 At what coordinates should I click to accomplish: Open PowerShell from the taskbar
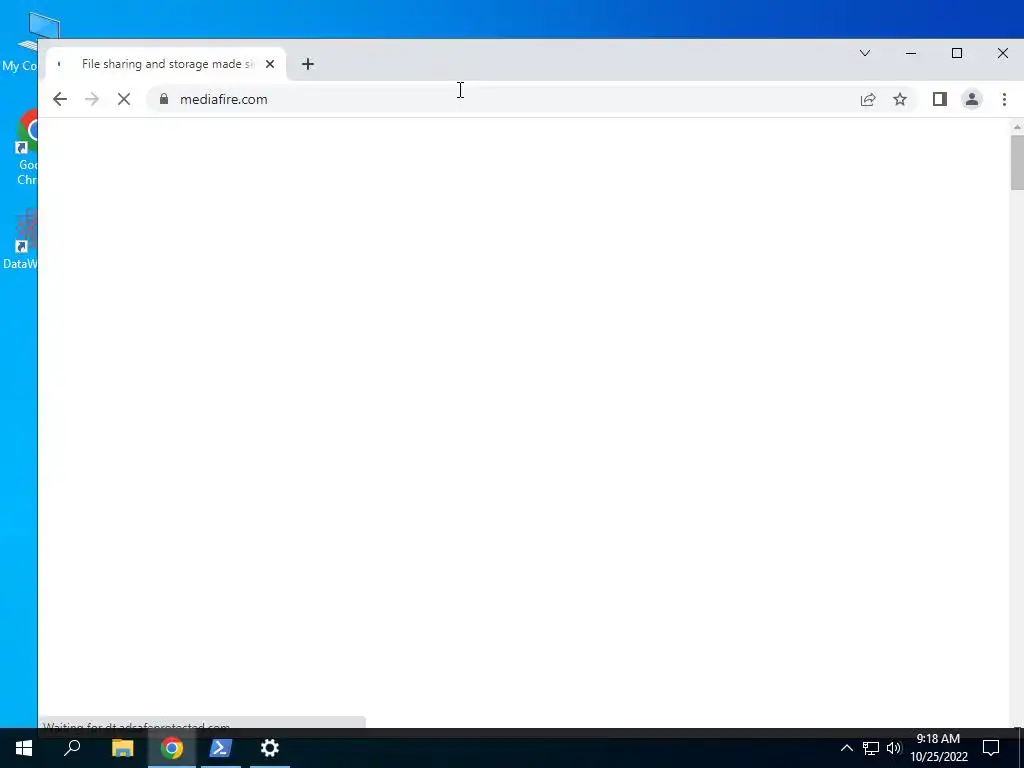221,748
